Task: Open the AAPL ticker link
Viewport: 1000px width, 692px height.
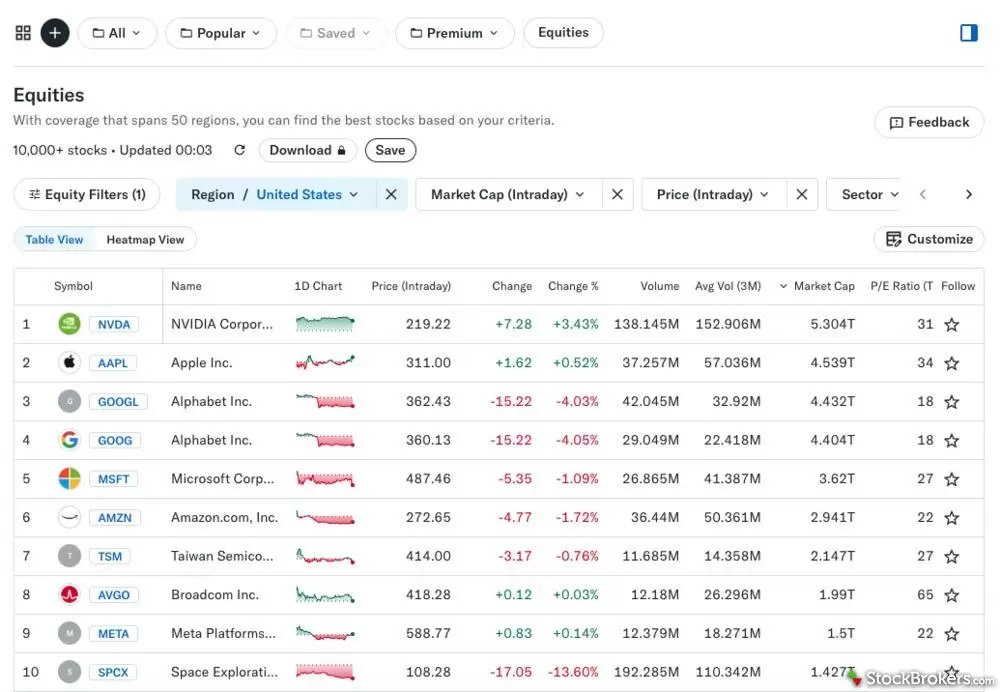Action: (x=113, y=364)
